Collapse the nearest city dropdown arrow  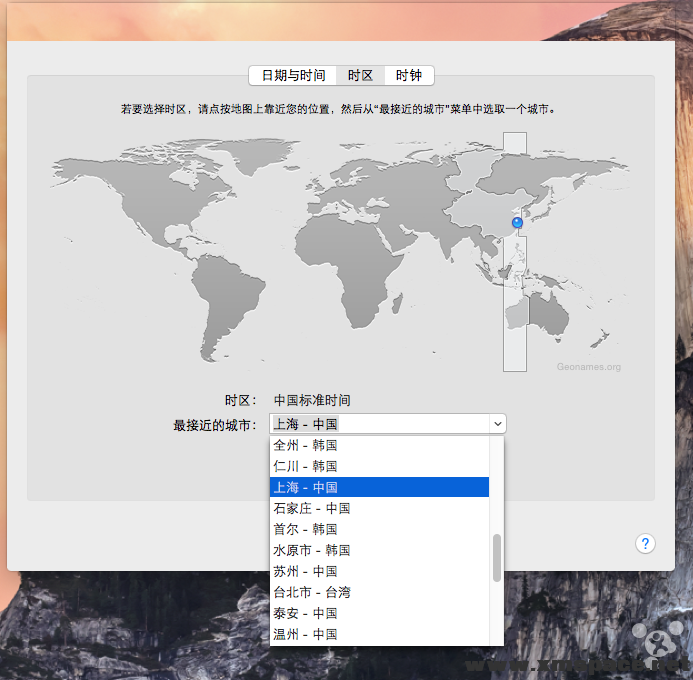(498, 424)
